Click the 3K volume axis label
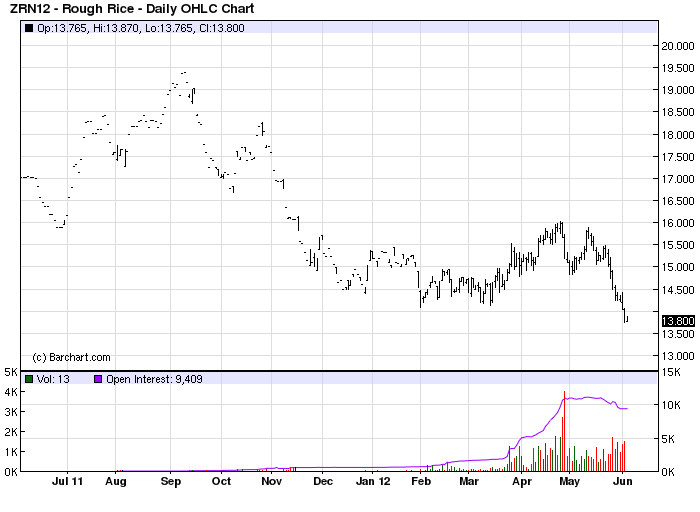The image size is (700, 512). (x=11, y=412)
